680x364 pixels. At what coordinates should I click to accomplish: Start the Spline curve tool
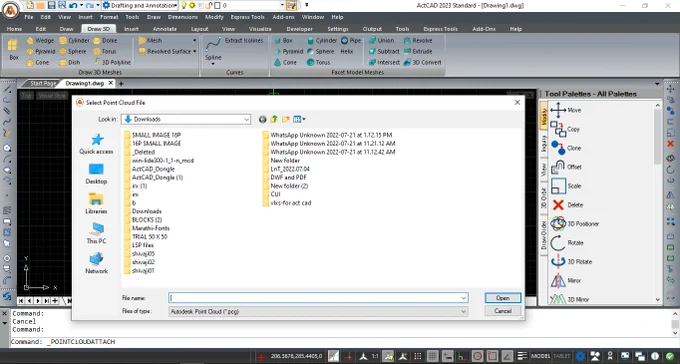(213, 51)
